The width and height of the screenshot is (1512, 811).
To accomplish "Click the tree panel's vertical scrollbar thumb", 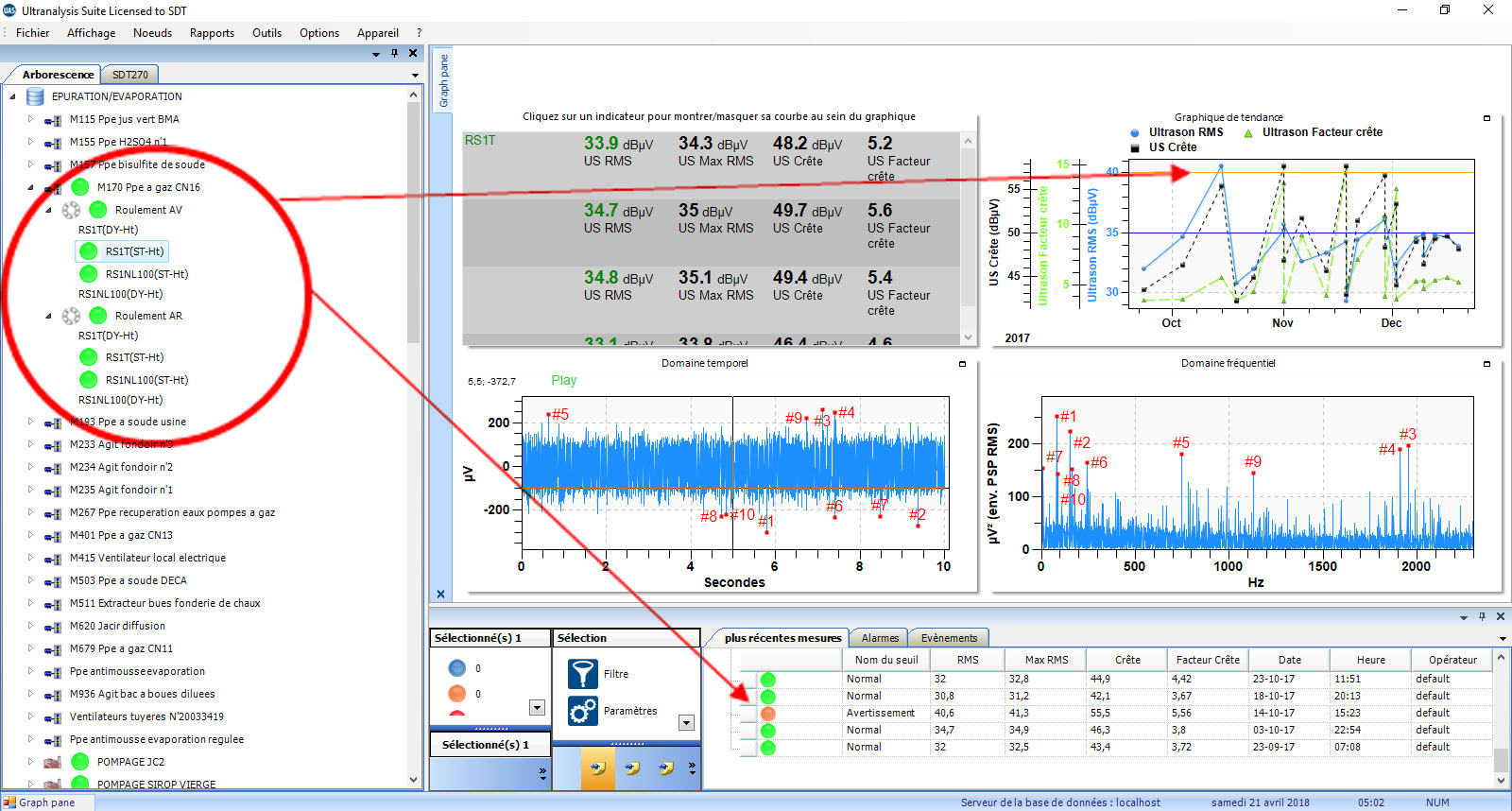I will (413, 222).
